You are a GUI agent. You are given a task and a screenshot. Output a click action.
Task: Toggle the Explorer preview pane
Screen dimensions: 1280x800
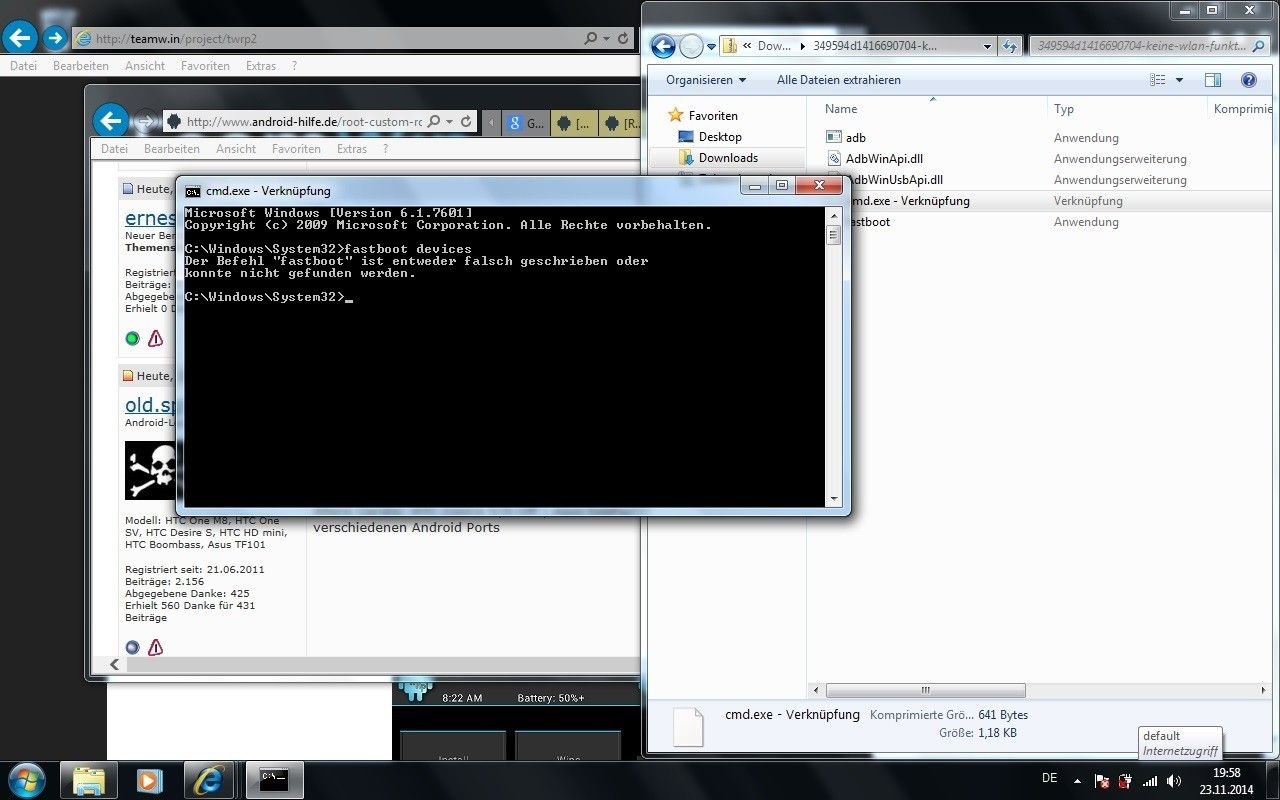[1213, 80]
